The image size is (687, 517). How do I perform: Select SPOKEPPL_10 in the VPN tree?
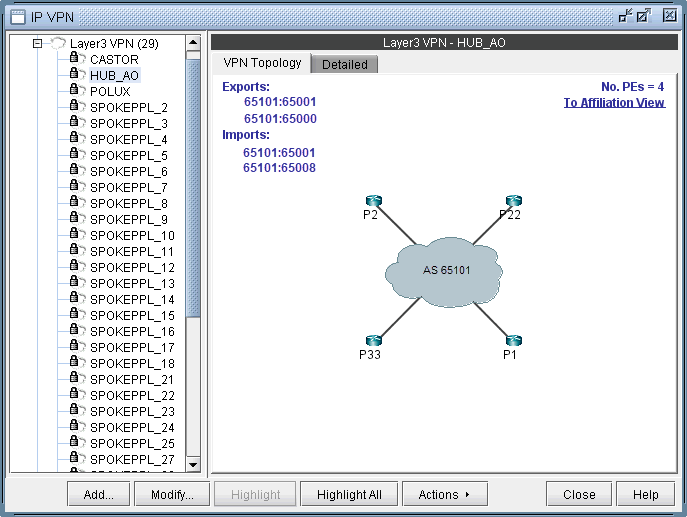[132, 235]
